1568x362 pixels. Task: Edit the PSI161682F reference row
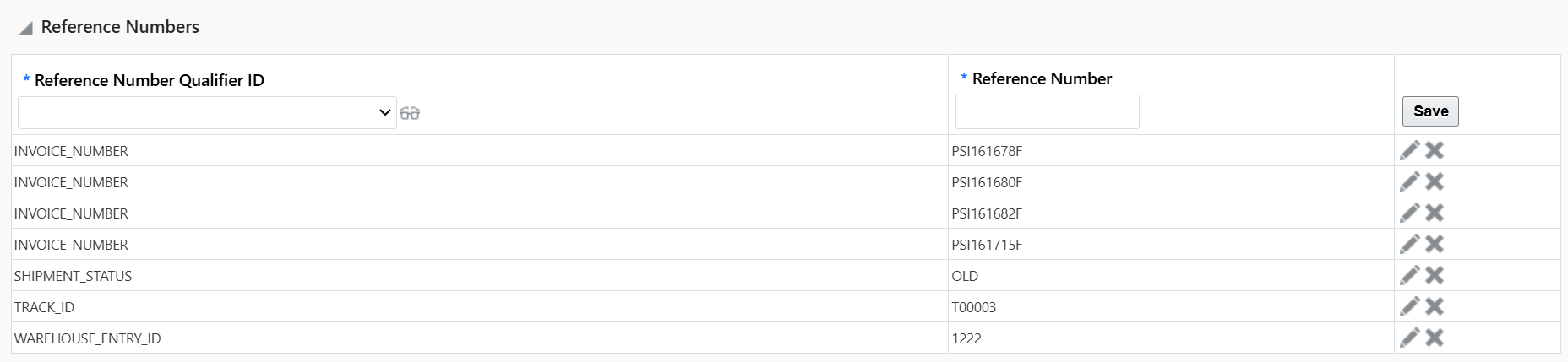[1409, 213]
